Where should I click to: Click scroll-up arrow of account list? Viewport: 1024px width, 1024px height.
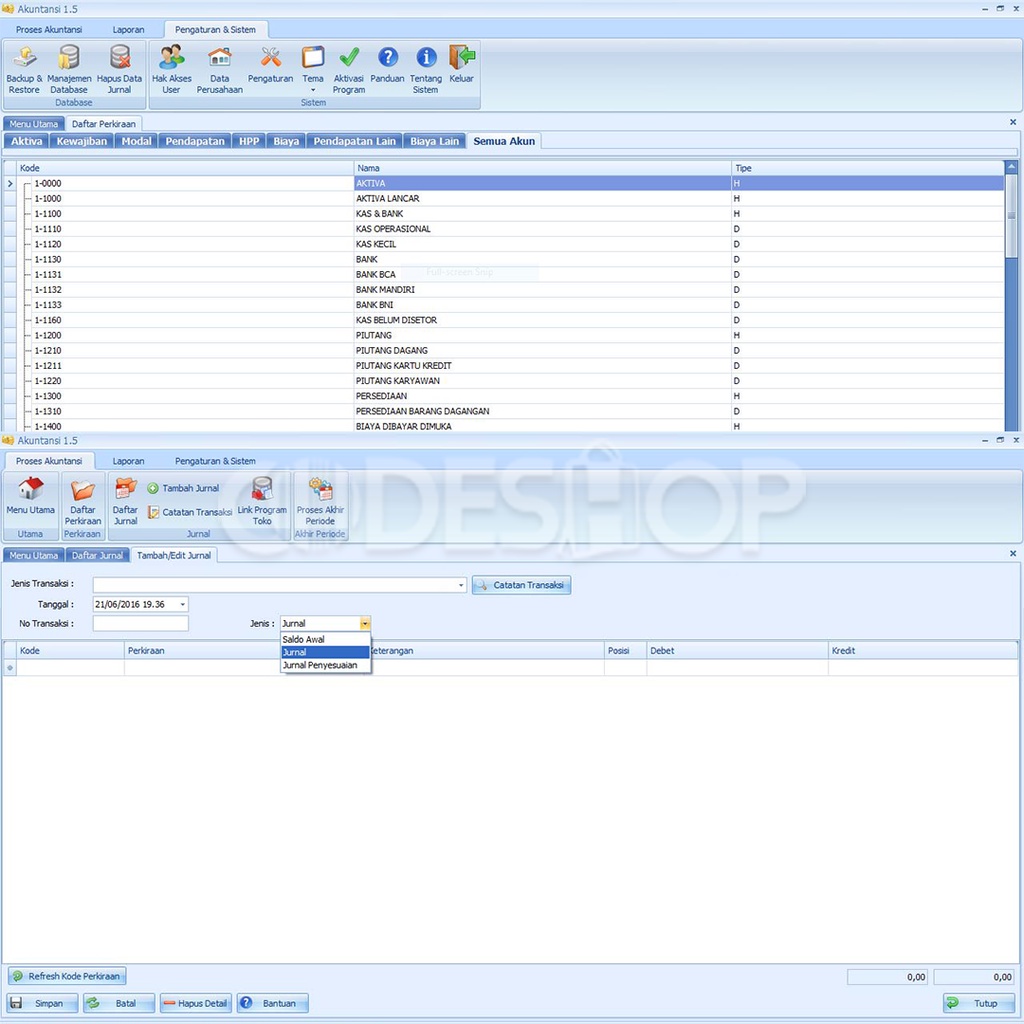(x=1011, y=167)
